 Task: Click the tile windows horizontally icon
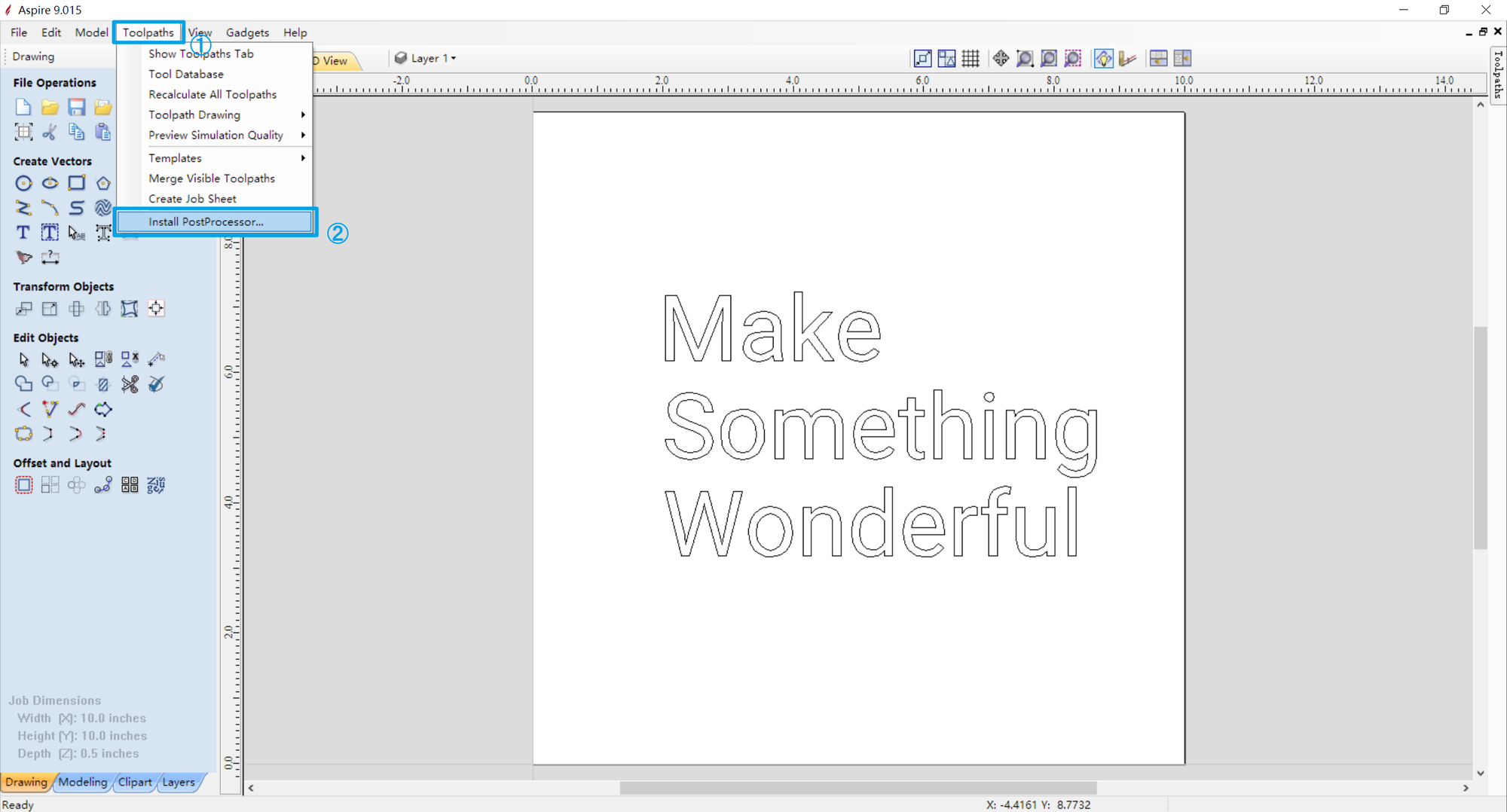click(x=1158, y=59)
